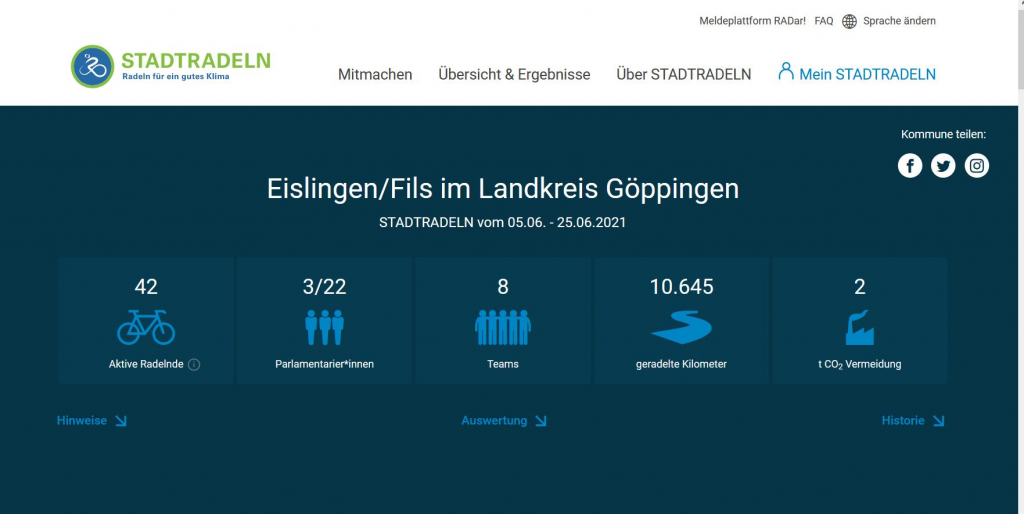Click the STADTRADELN bicycle logo

pos(93,67)
